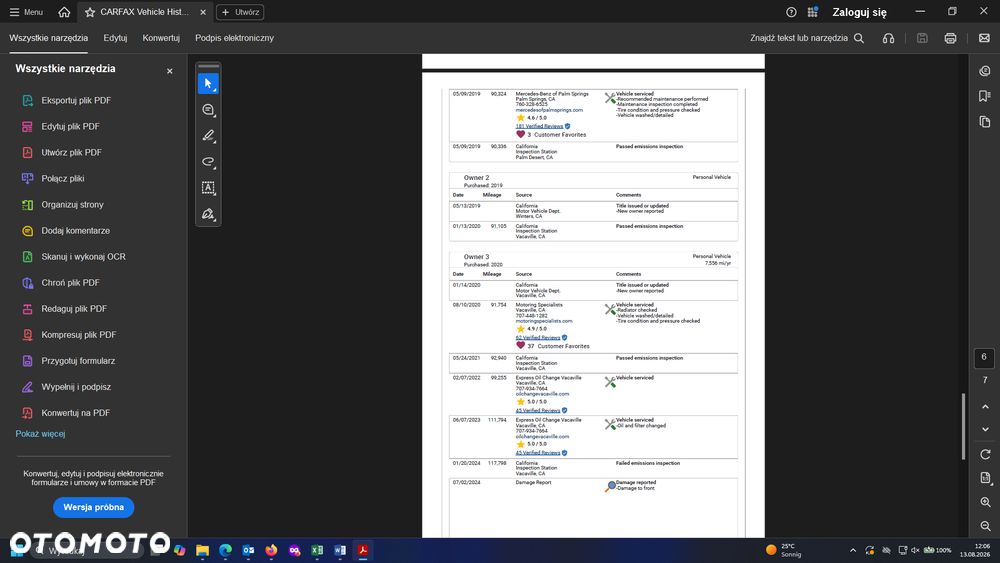Open the page thumbnails panel icon

coord(985,122)
